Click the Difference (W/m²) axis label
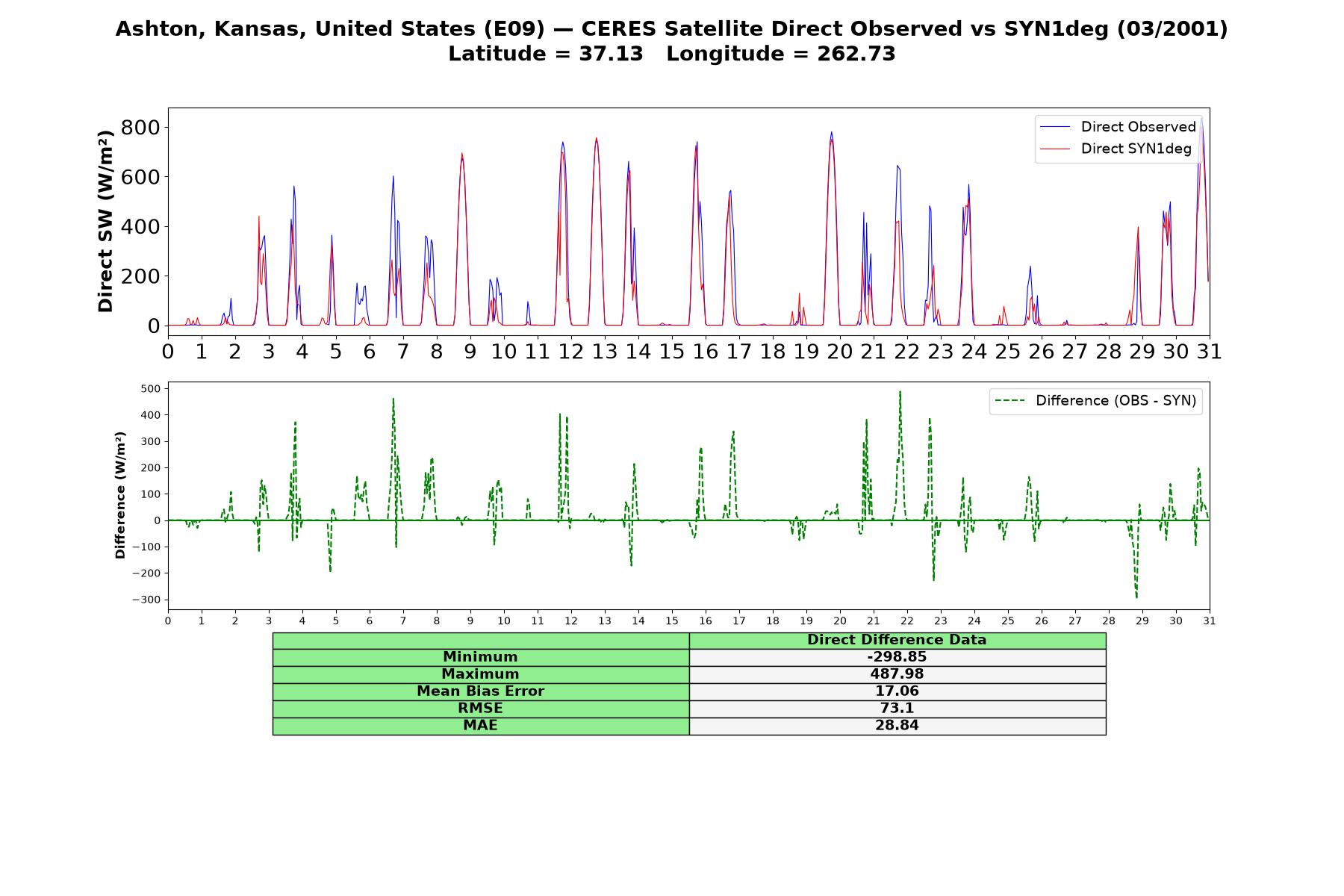Viewport: 1344px width, 896px height. coord(120,495)
